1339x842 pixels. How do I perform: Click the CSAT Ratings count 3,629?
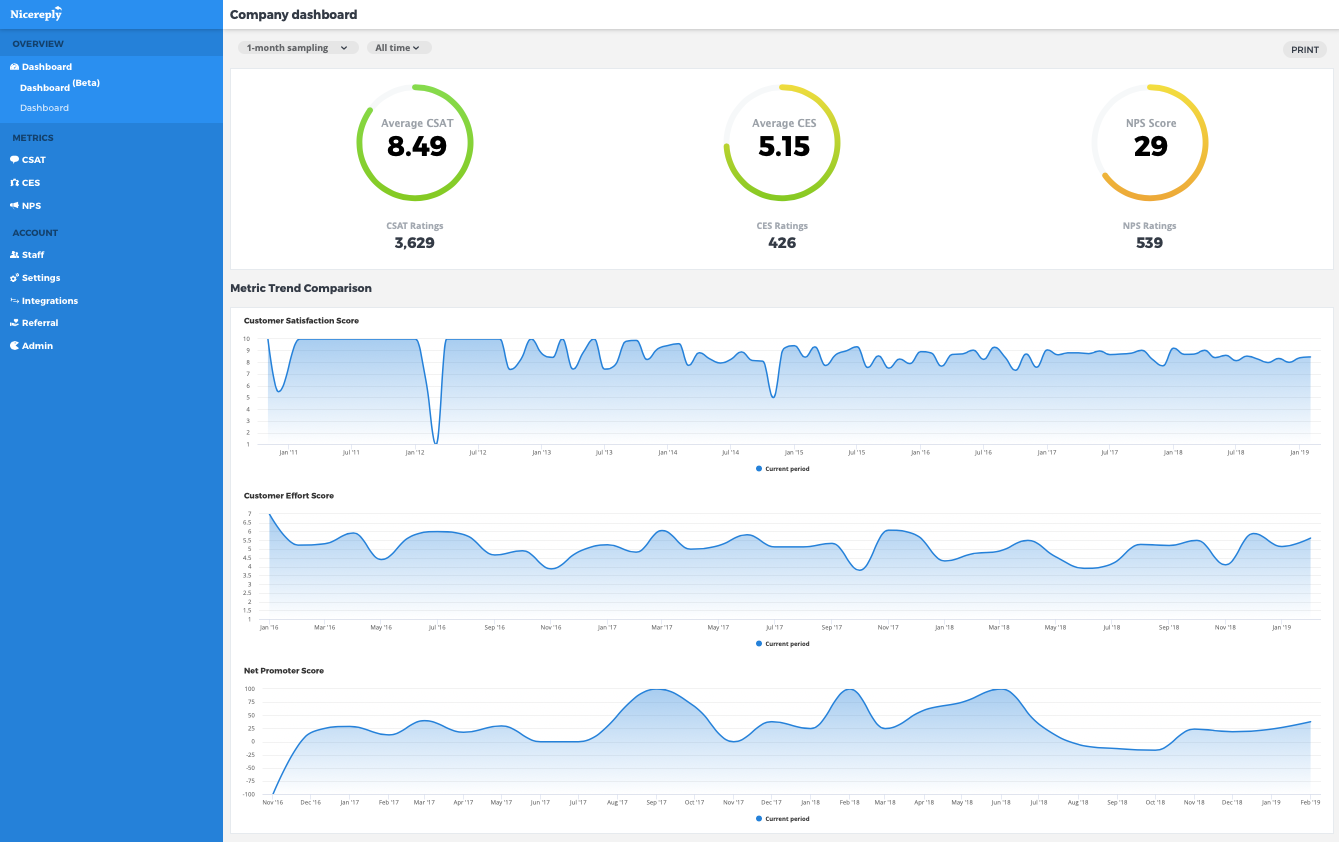[415, 243]
